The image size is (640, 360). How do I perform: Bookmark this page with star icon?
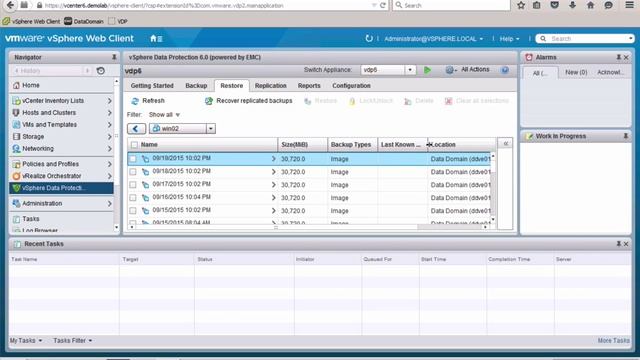[521, 5]
